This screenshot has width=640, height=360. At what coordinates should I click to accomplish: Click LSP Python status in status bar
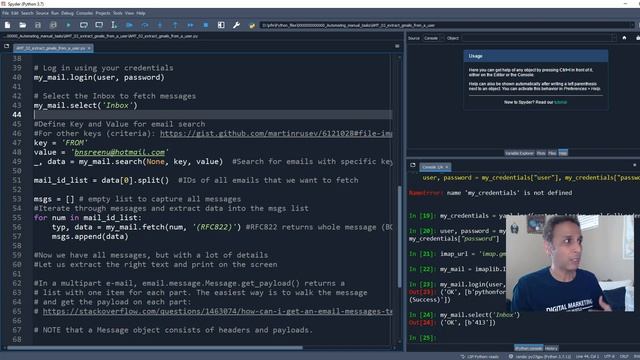(x=480, y=357)
